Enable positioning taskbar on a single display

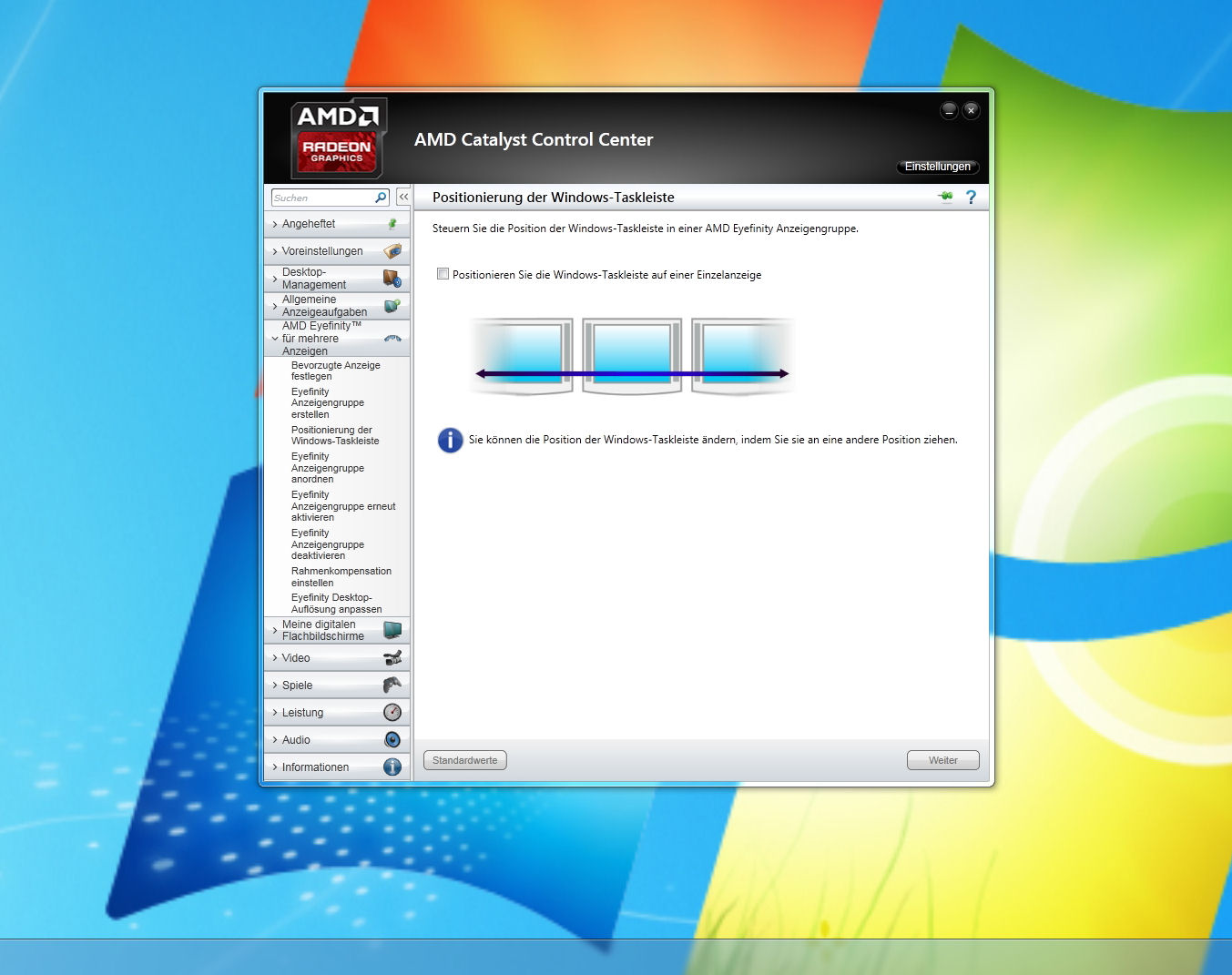[443, 274]
